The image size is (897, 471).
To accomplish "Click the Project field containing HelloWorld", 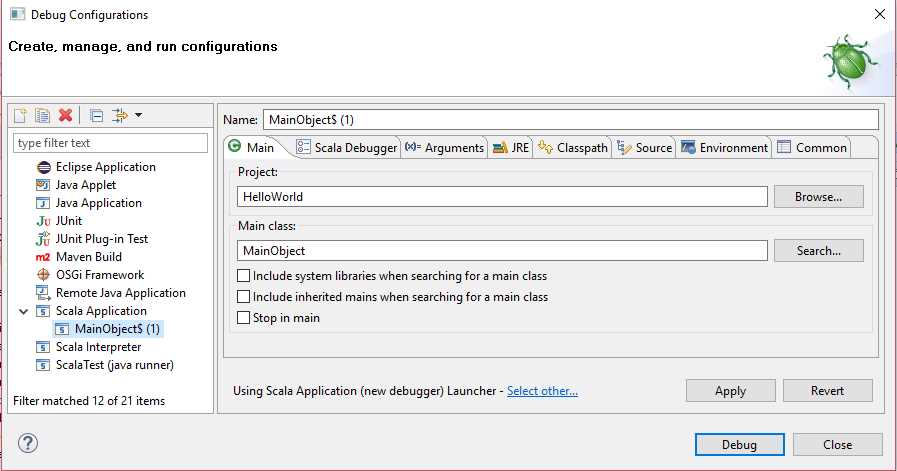I will coord(502,197).
